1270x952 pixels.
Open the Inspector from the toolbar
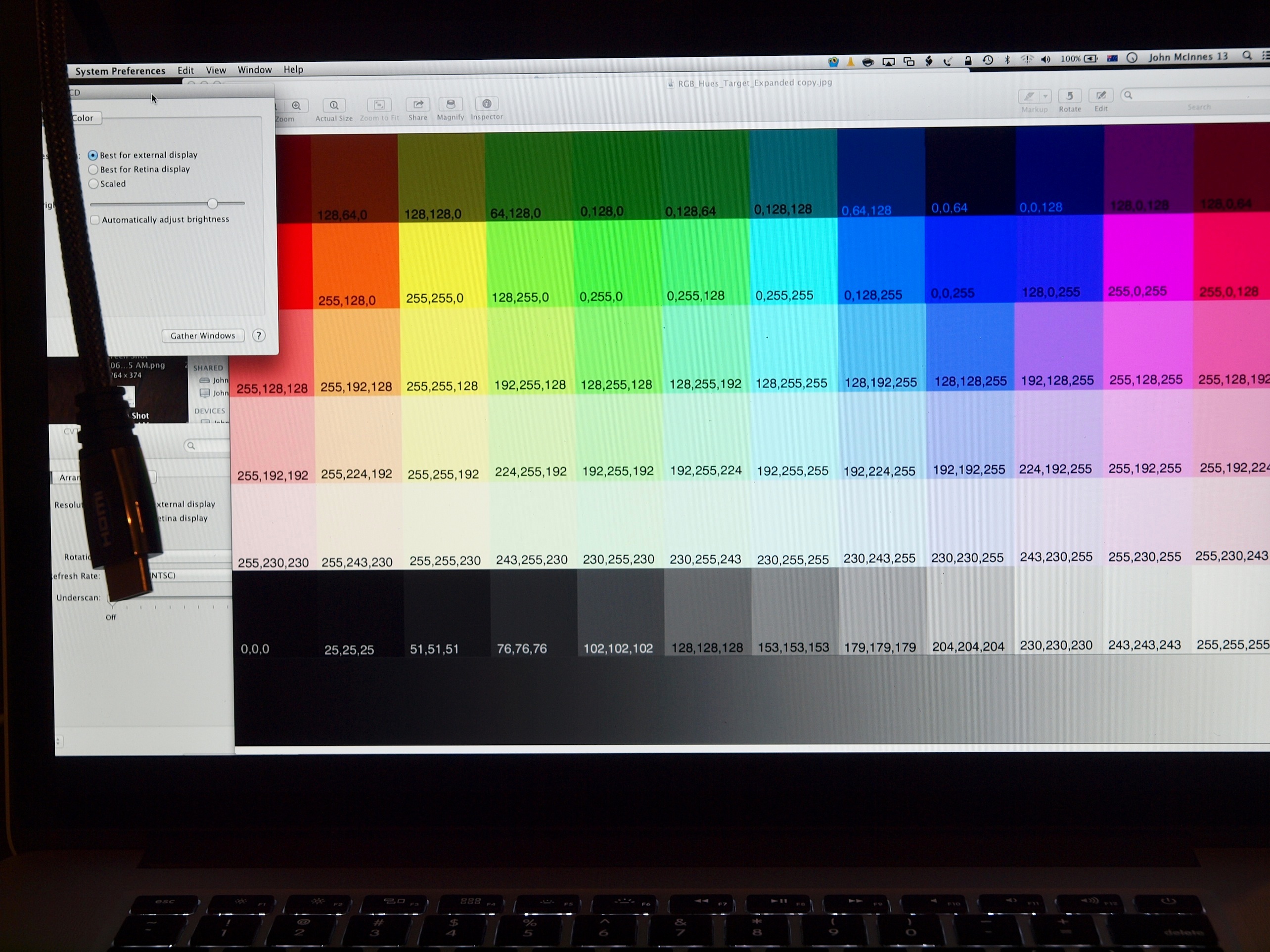tap(486, 104)
